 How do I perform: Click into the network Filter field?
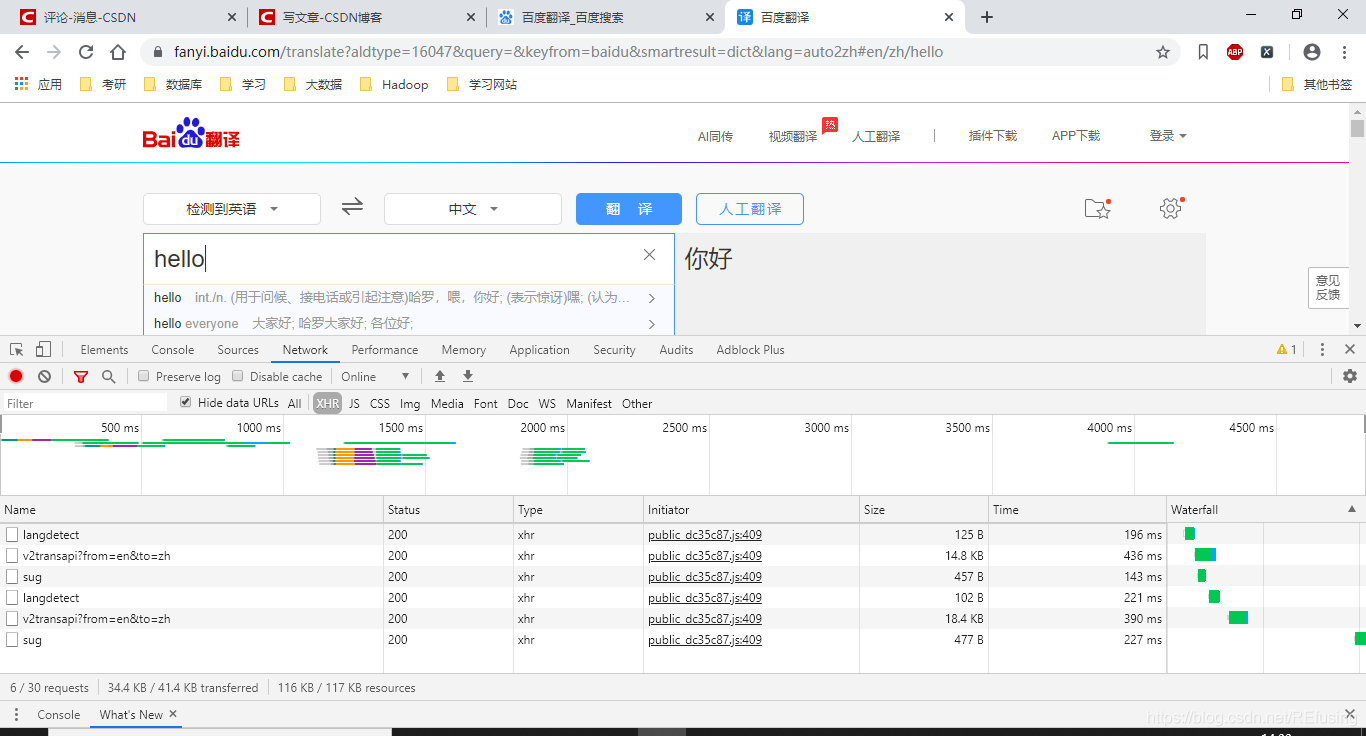pyautogui.click(x=86, y=403)
